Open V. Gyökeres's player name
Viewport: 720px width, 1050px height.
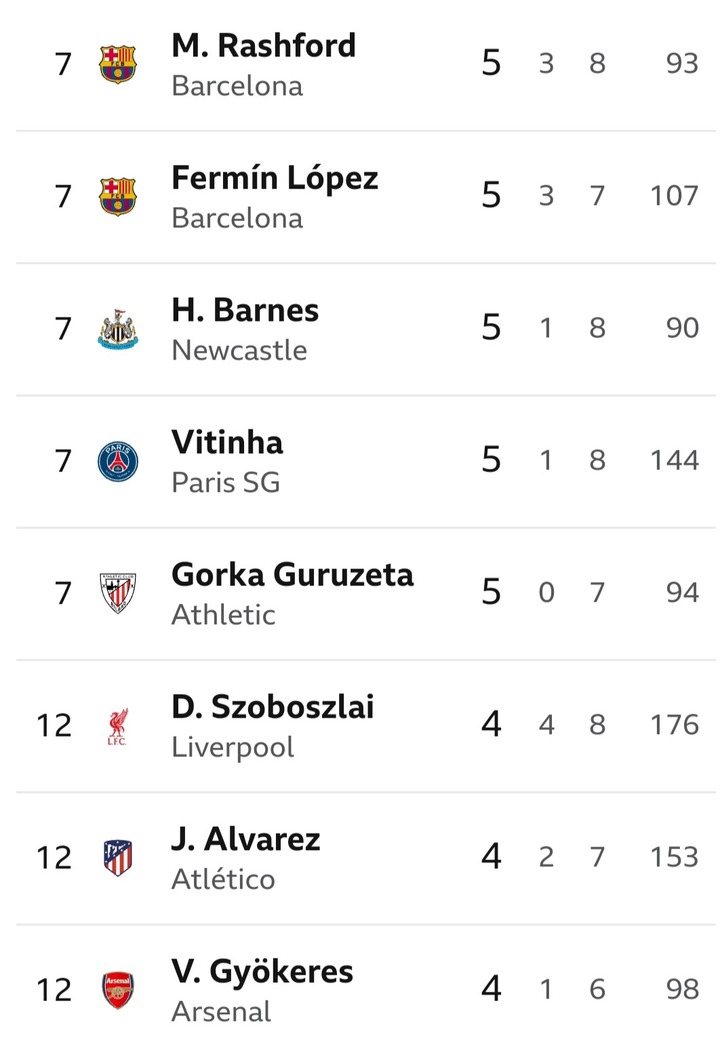click(262, 972)
